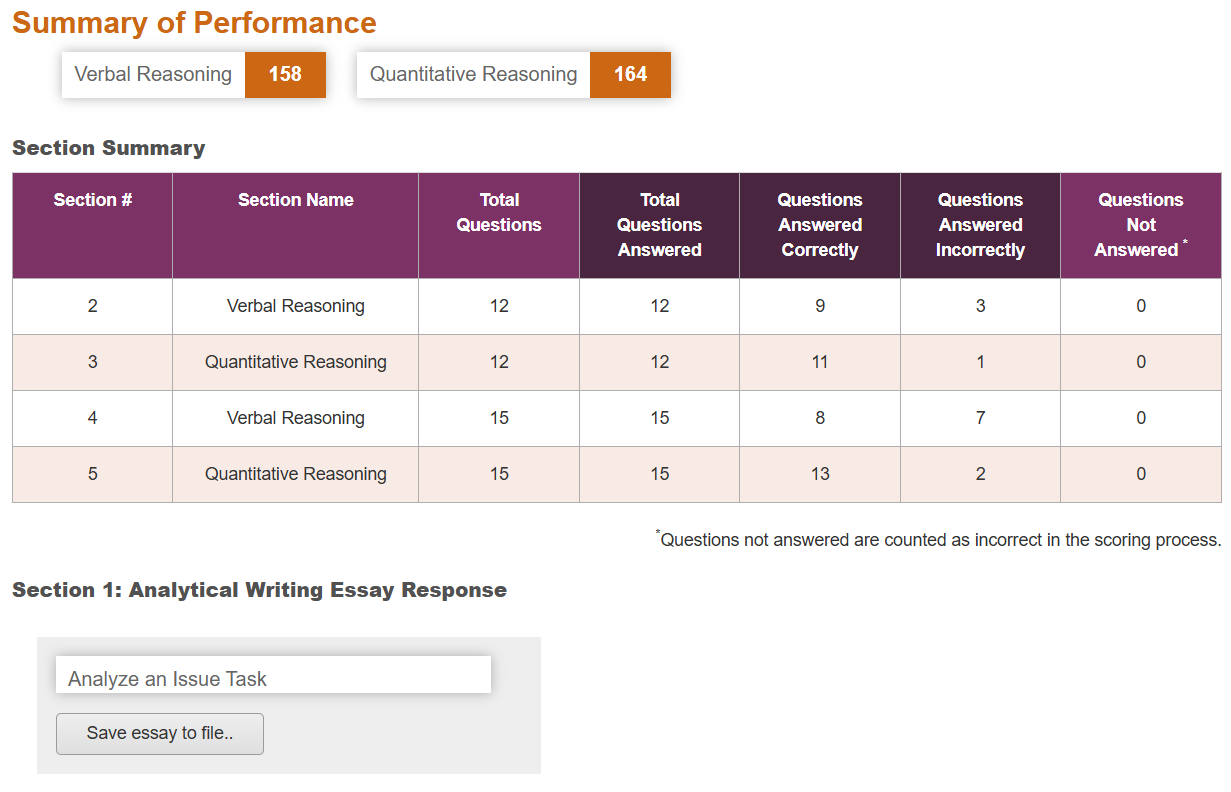Click the 13 correct answers cell
This screenshot has width=1231, height=792.
click(820, 474)
